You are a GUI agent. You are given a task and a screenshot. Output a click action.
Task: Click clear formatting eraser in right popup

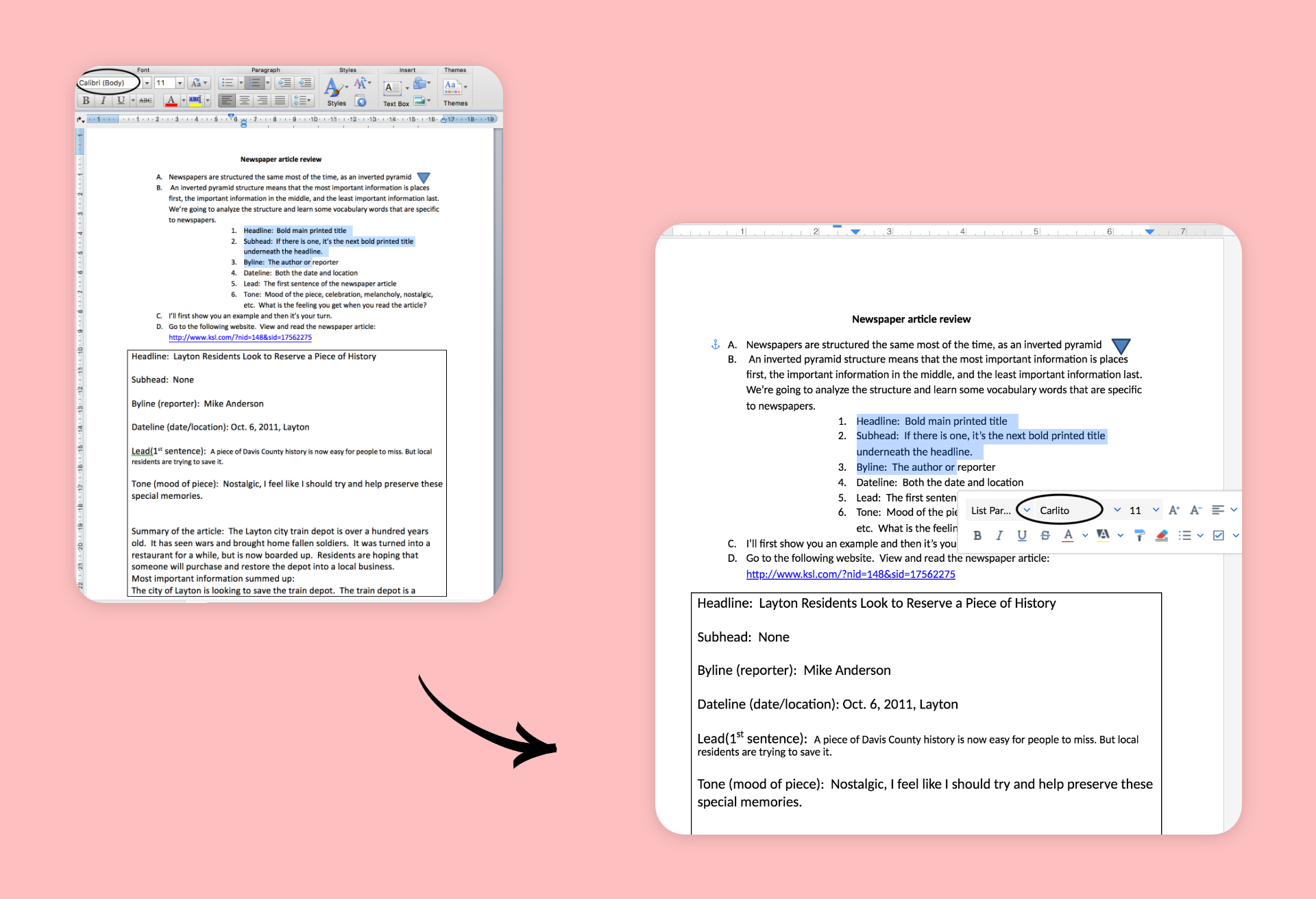[1162, 535]
